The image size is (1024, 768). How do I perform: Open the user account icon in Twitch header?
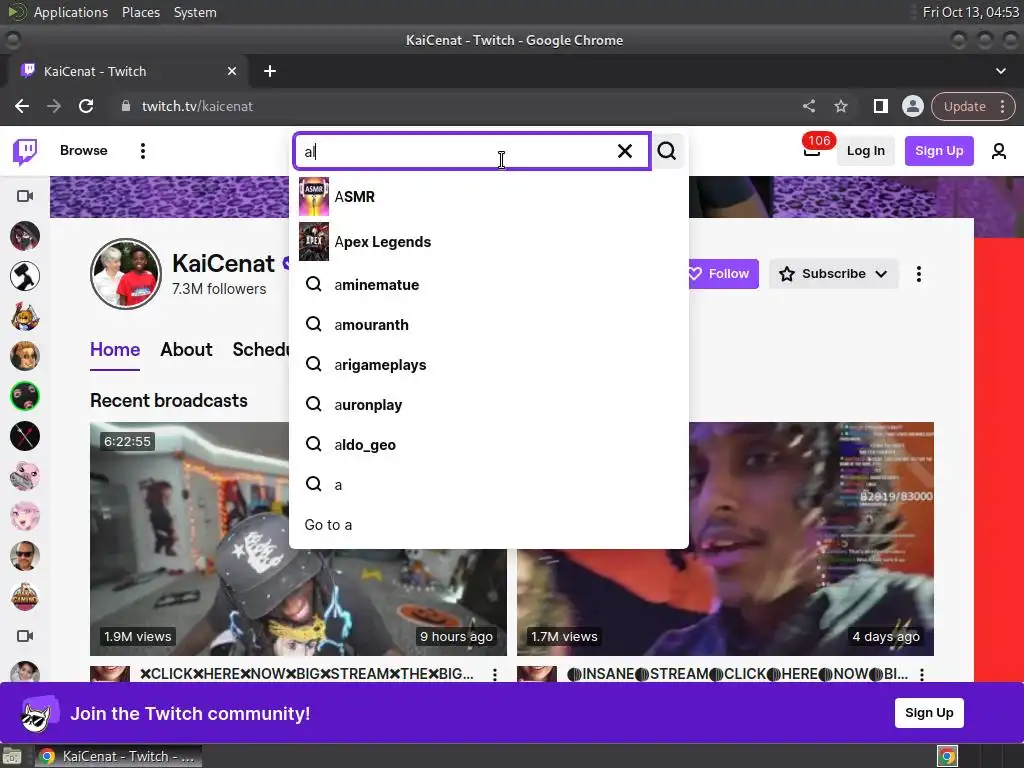click(x=999, y=151)
